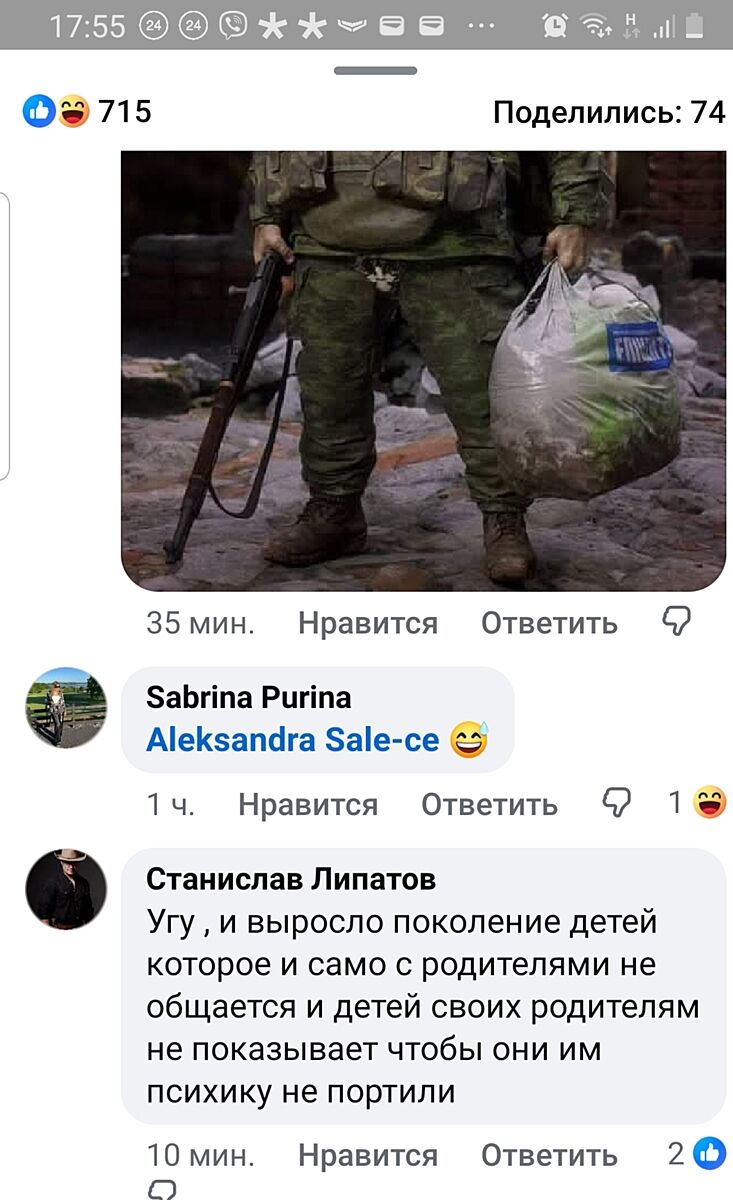
Task: Open the Станислав Липатов commenter name
Action: coord(291,879)
